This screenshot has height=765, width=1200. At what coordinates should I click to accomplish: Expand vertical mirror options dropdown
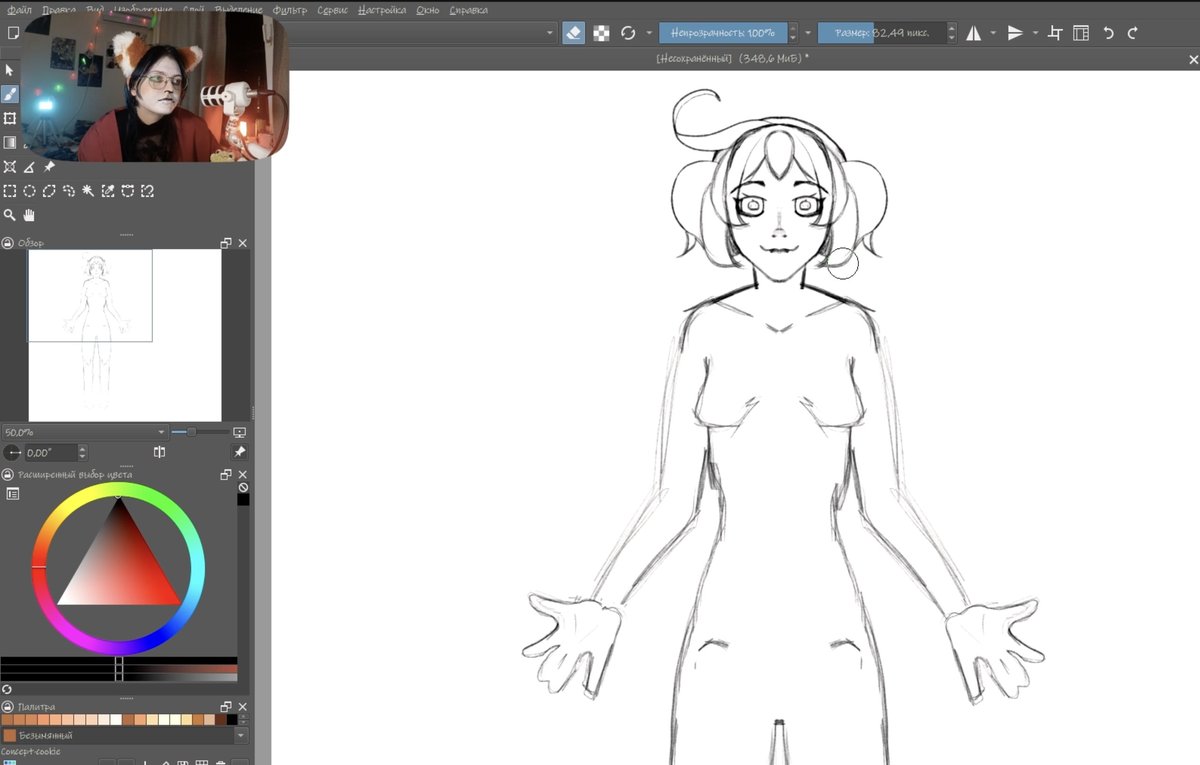(x=1035, y=33)
